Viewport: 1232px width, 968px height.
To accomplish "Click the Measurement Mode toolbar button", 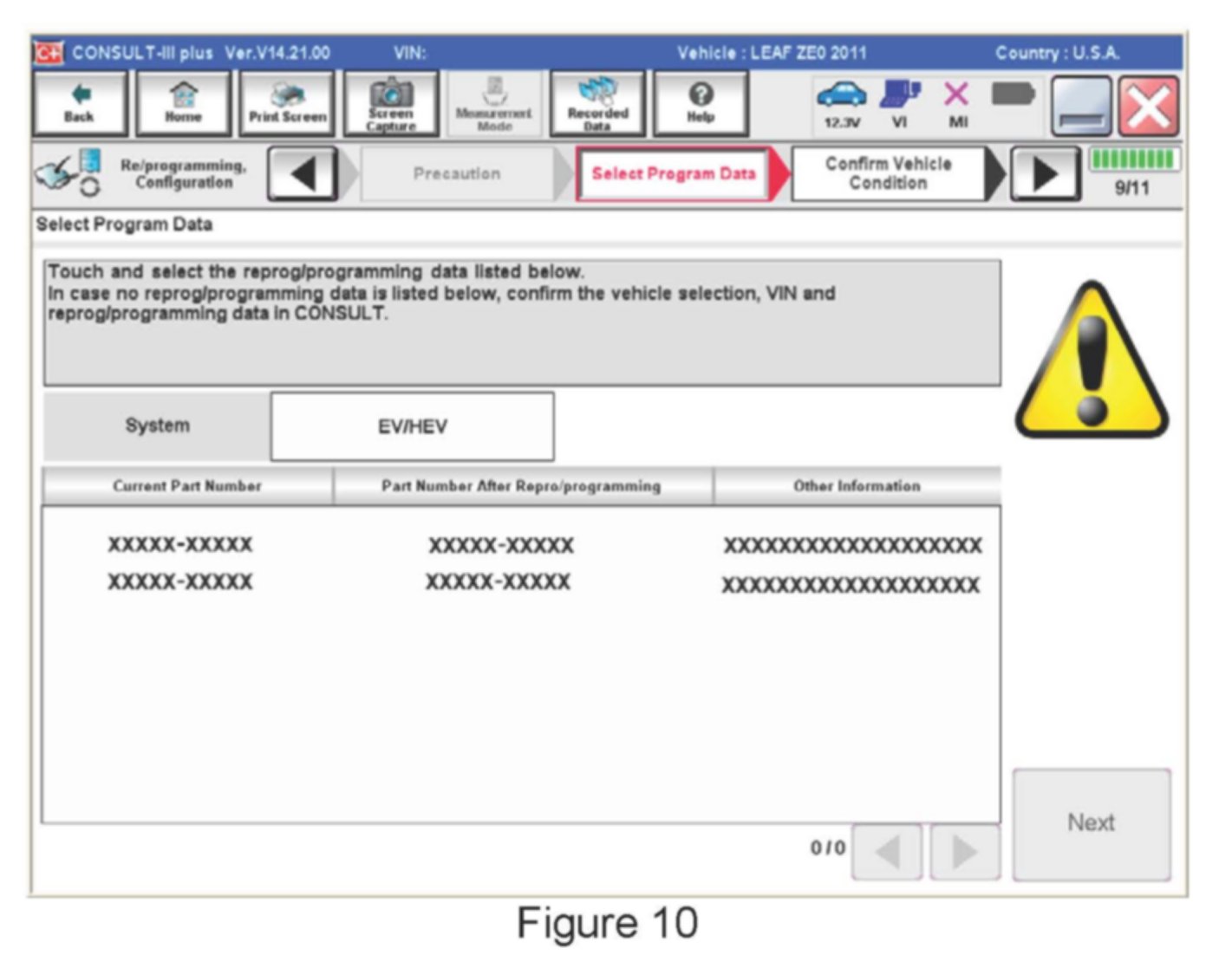I will pos(494,104).
